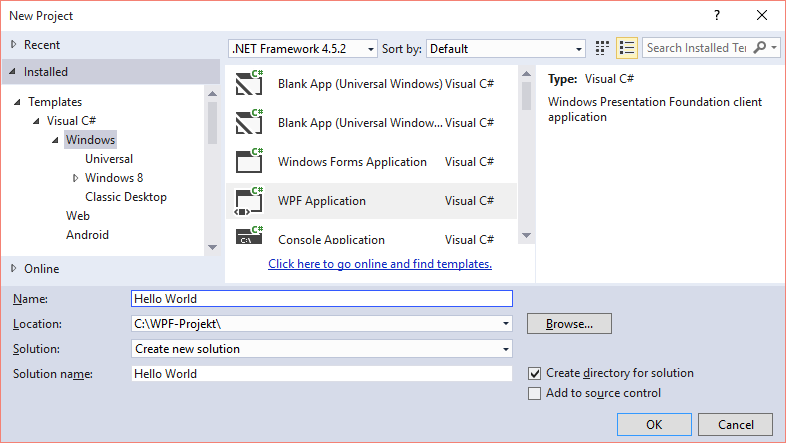Select the Classic Desktop tree item
Screen dimensions: 786x443
point(126,197)
